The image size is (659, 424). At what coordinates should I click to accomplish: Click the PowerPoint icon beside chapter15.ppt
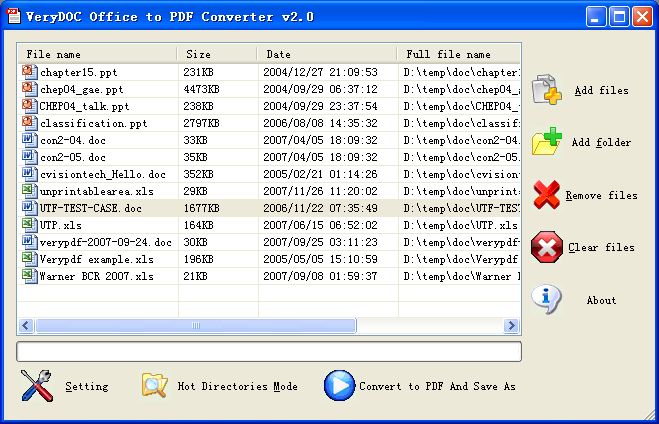[x=29, y=72]
